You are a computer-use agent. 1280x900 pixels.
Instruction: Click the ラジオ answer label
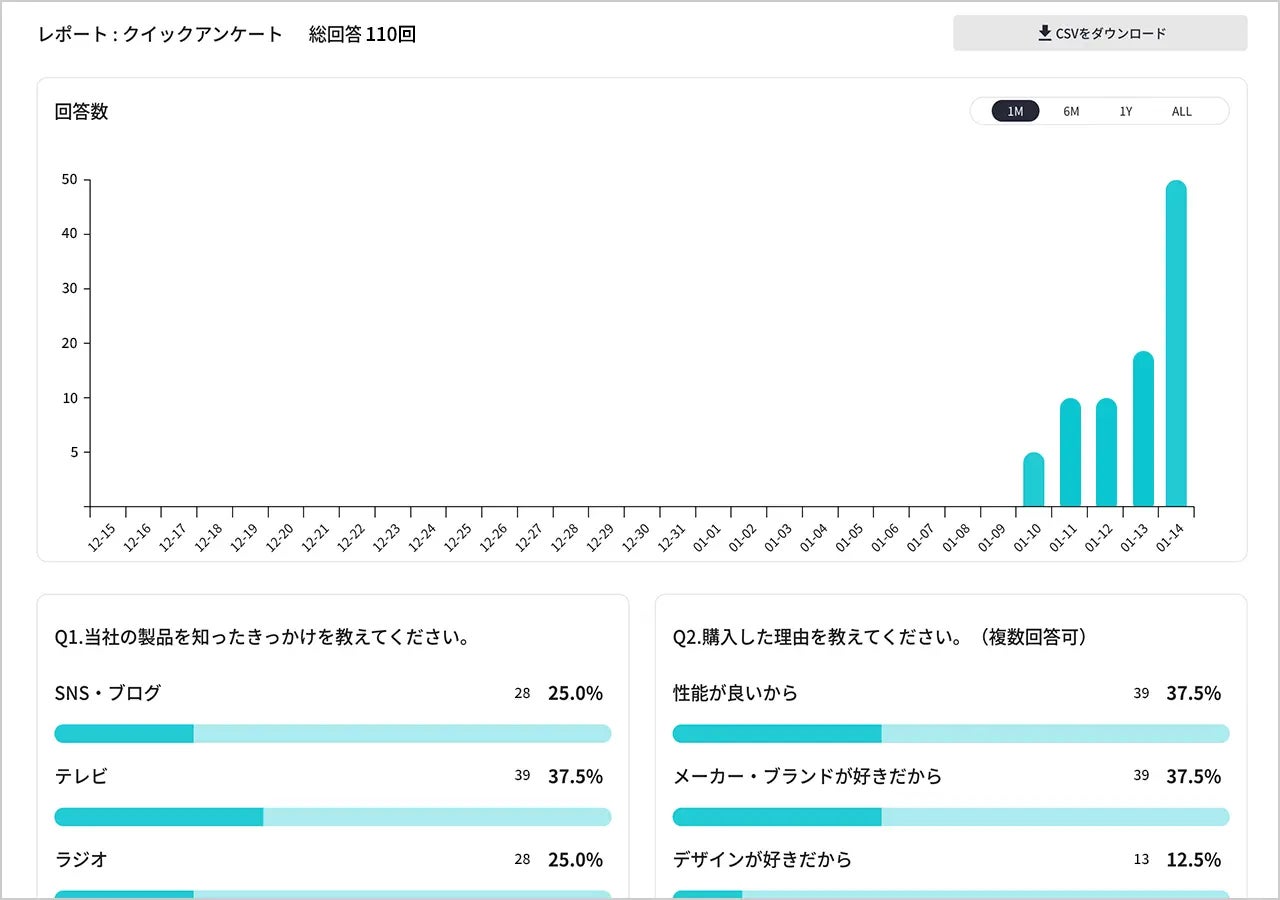[81, 860]
